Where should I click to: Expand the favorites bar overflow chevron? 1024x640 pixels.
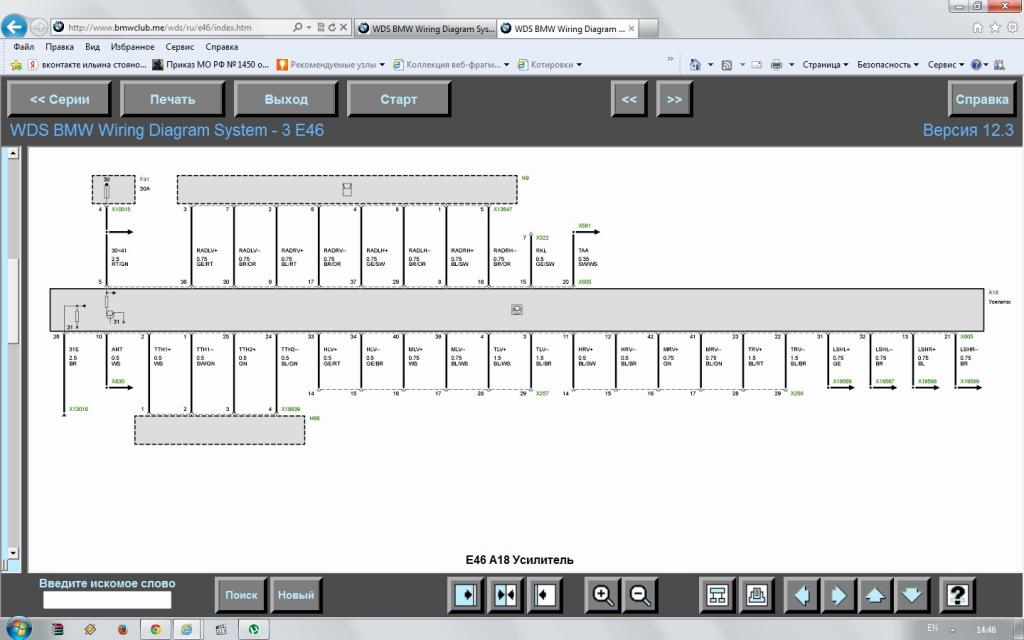(670, 59)
